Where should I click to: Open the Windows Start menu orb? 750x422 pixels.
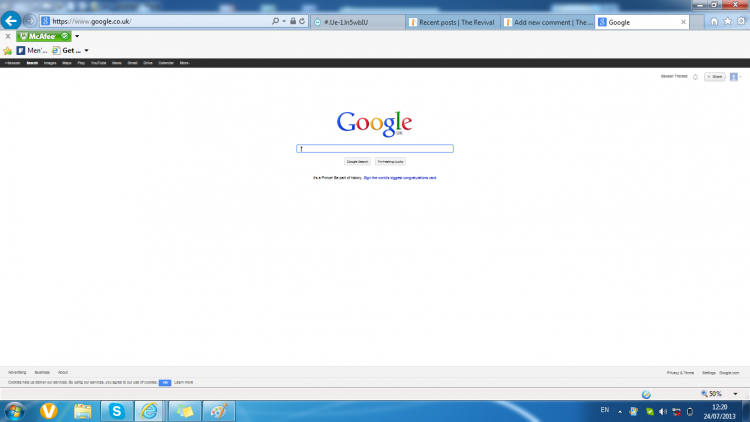pos(14,411)
